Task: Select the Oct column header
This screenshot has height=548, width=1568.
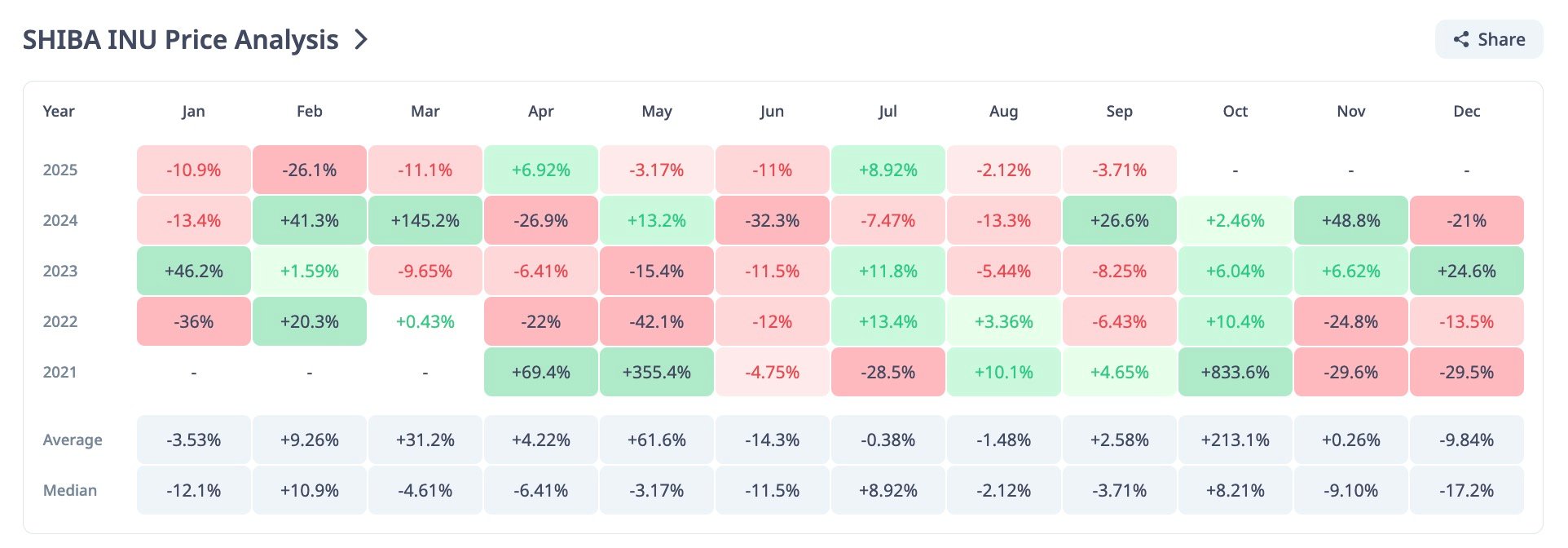Action: 1235,111
